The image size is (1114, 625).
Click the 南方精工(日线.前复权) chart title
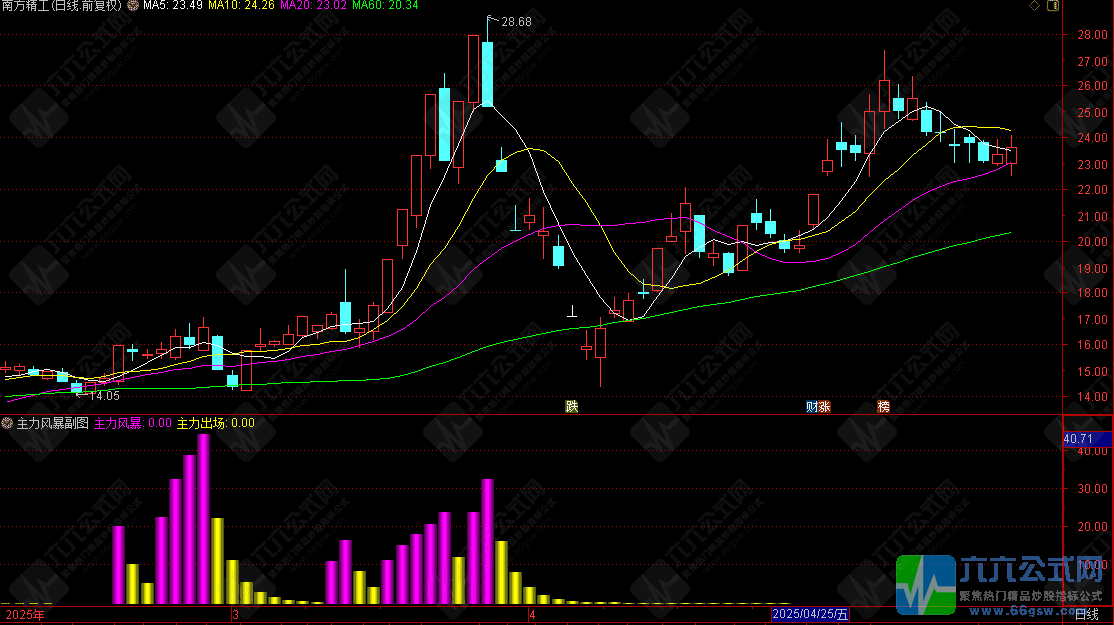click(x=62, y=6)
